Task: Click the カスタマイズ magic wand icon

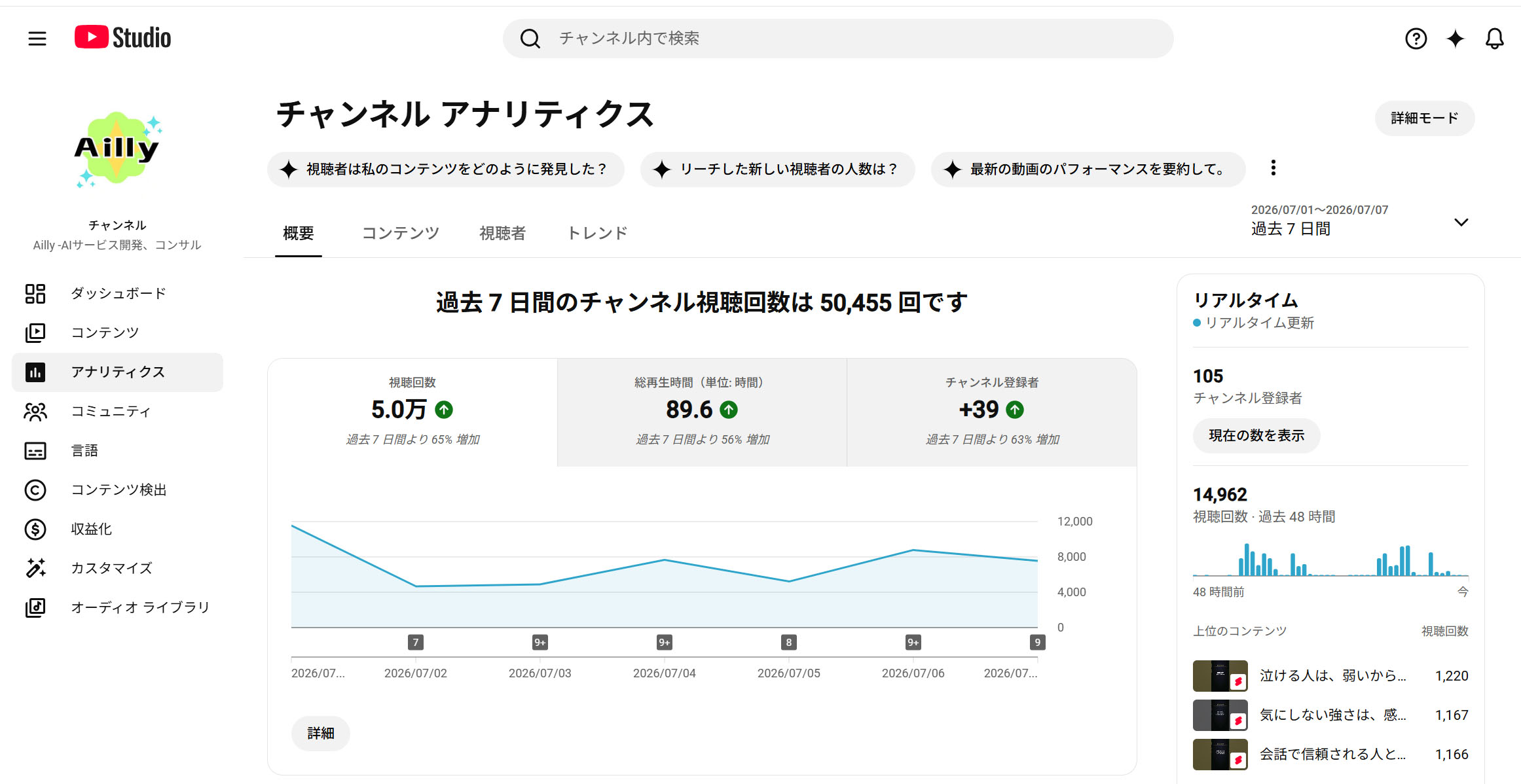Action: pyautogui.click(x=35, y=568)
